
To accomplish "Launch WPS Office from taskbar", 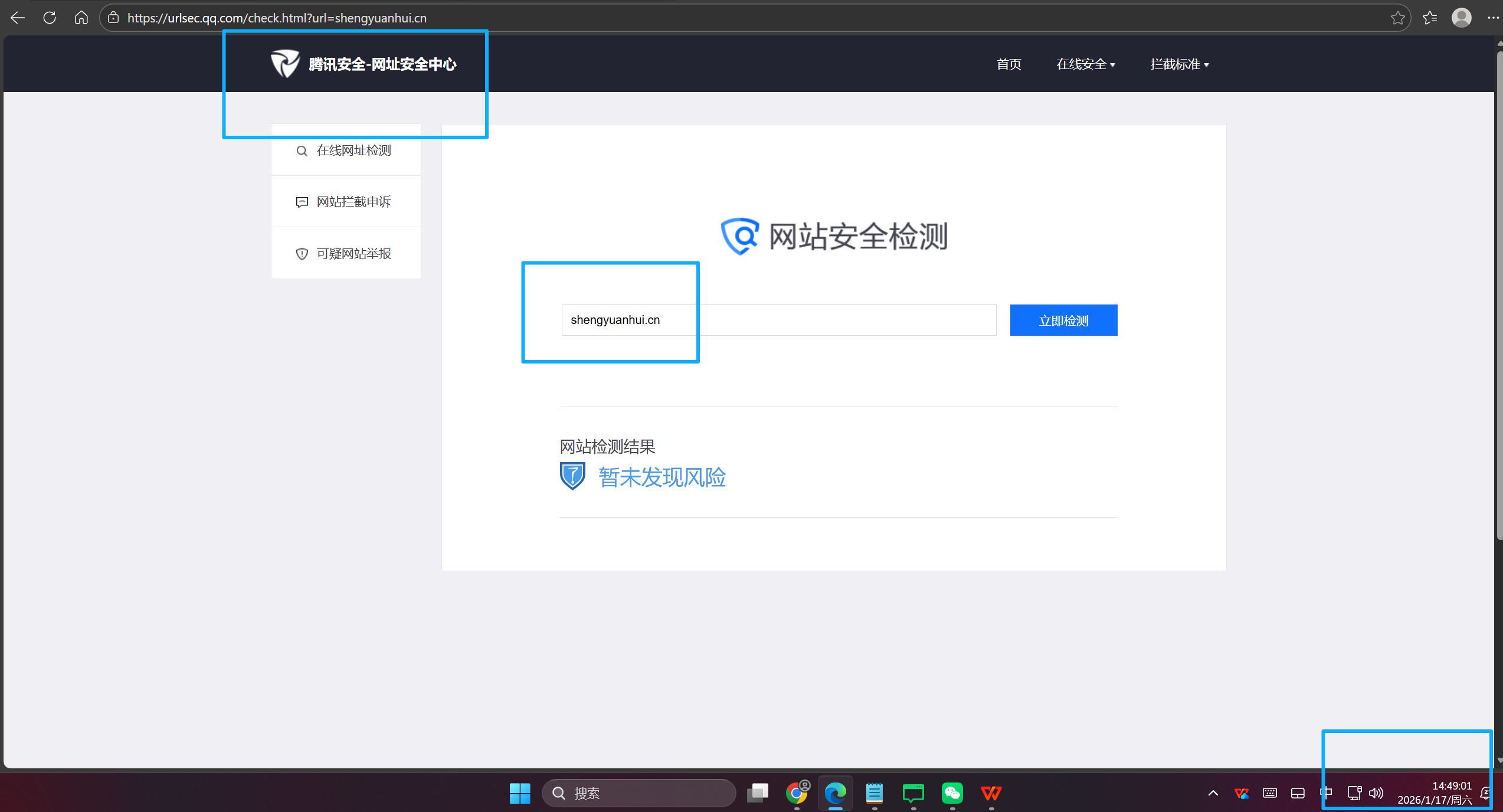I will [x=991, y=793].
